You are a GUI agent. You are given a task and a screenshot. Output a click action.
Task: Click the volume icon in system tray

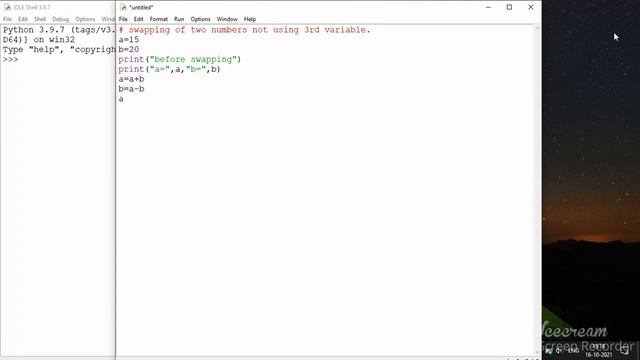point(558,351)
